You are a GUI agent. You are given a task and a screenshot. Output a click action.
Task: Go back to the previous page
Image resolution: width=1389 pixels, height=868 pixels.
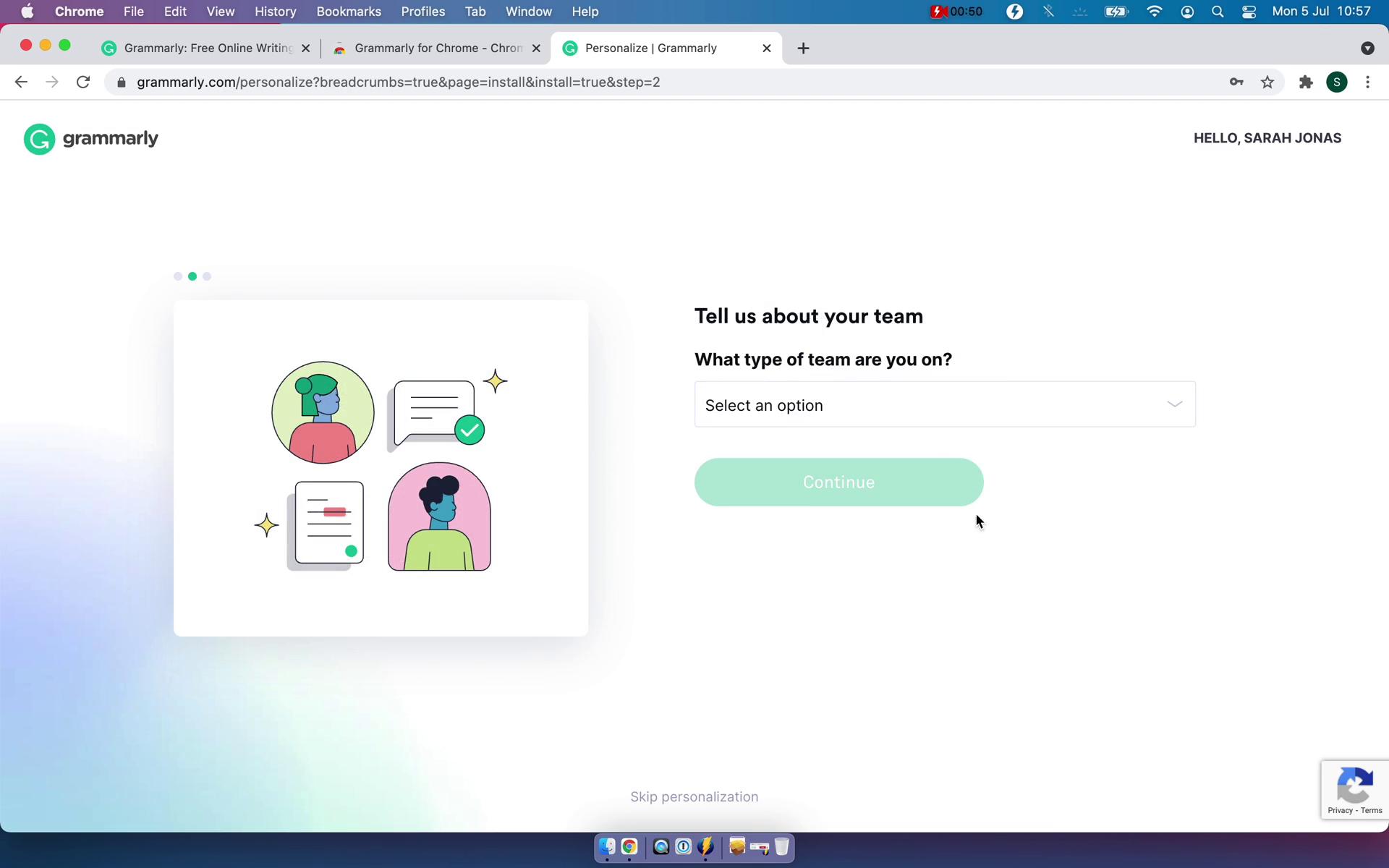(21, 82)
